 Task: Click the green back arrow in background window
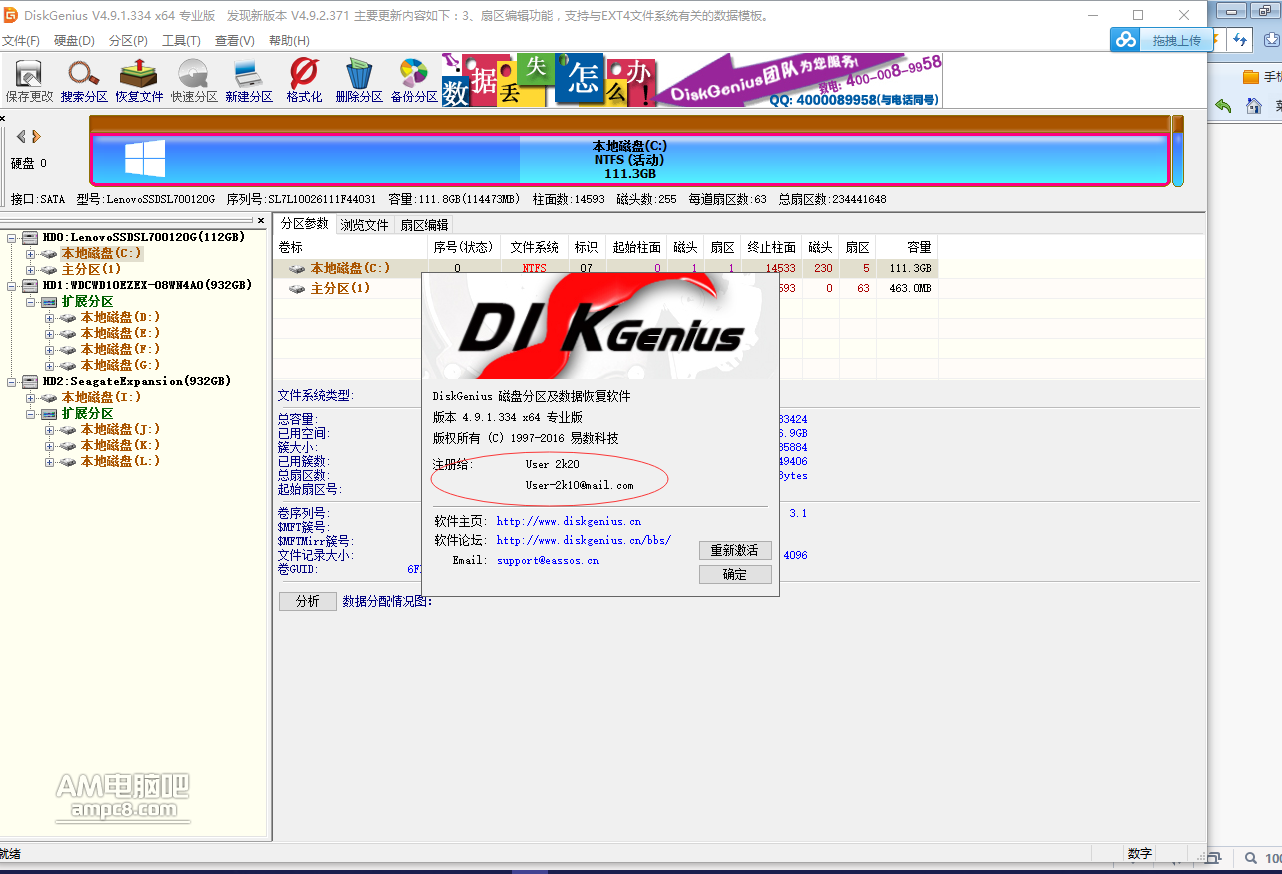click(x=1223, y=105)
